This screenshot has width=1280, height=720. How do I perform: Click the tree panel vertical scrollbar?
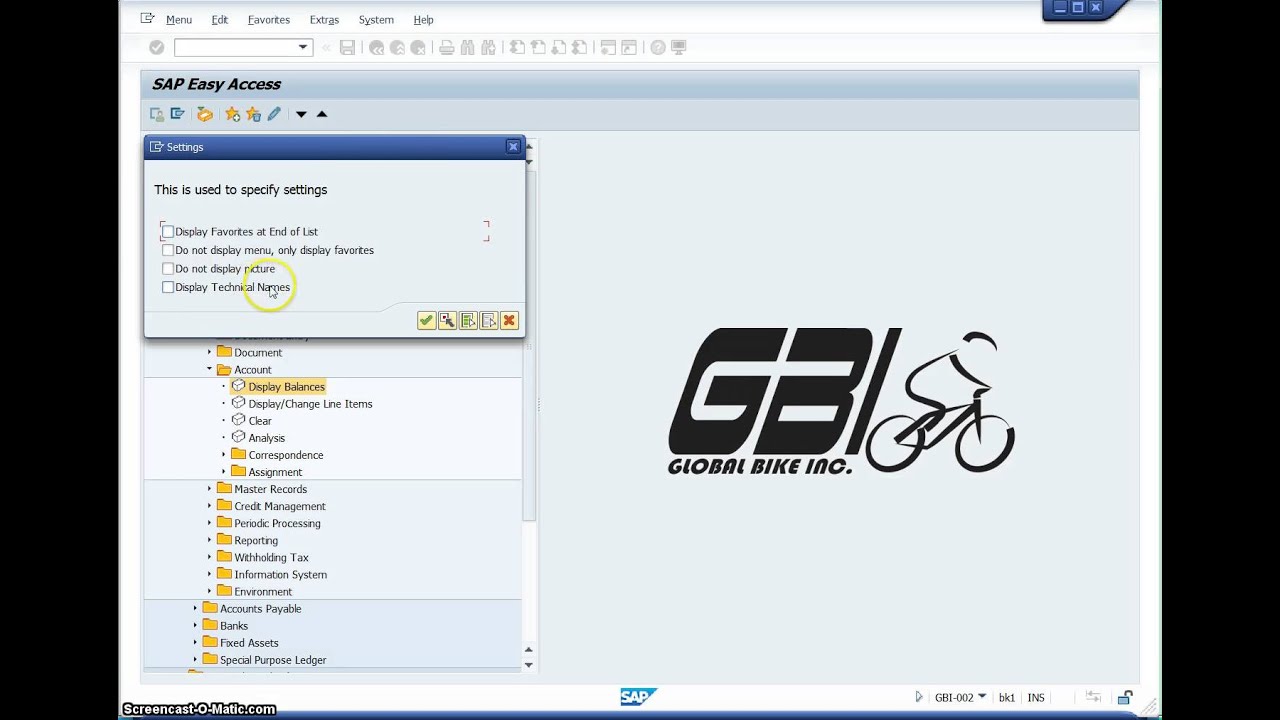pos(529,345)
